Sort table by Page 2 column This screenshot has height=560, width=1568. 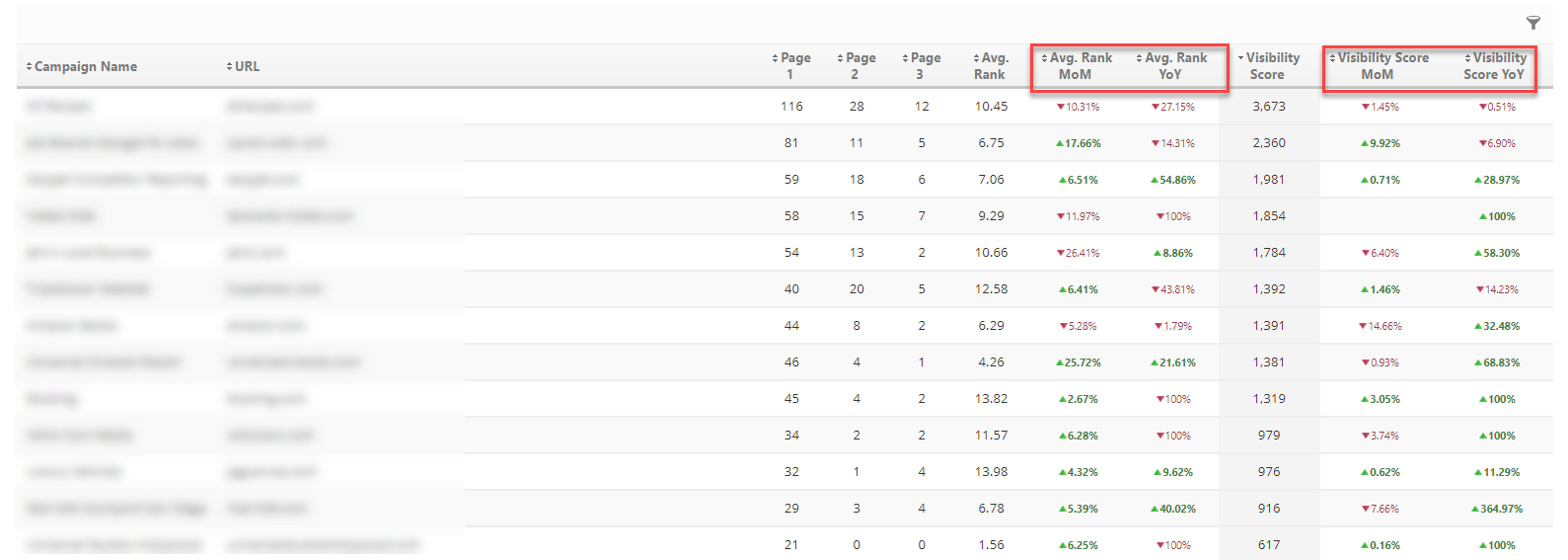[857, 65]
